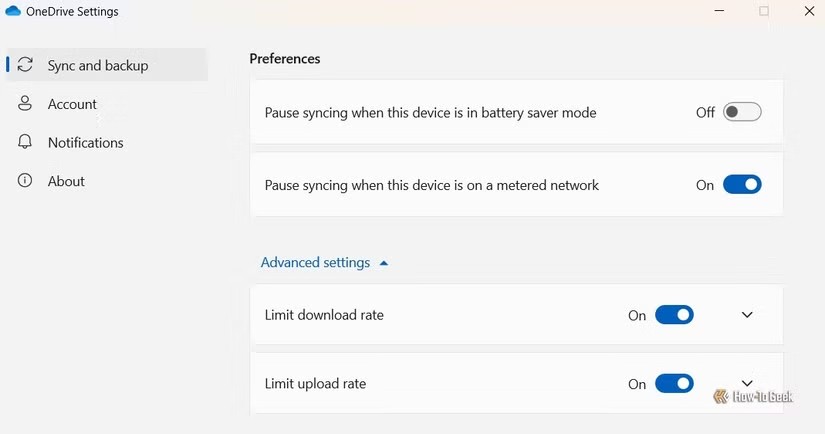Minimize the OneDrive Settings window
Image resolution: width=825 pixels, height=434 pixels.
tap(720, 11)
